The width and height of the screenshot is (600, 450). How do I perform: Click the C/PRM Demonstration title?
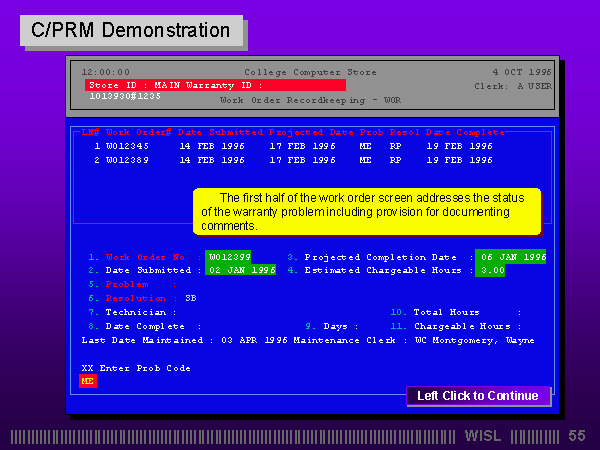pyautogui.click(x=131, y=30)
